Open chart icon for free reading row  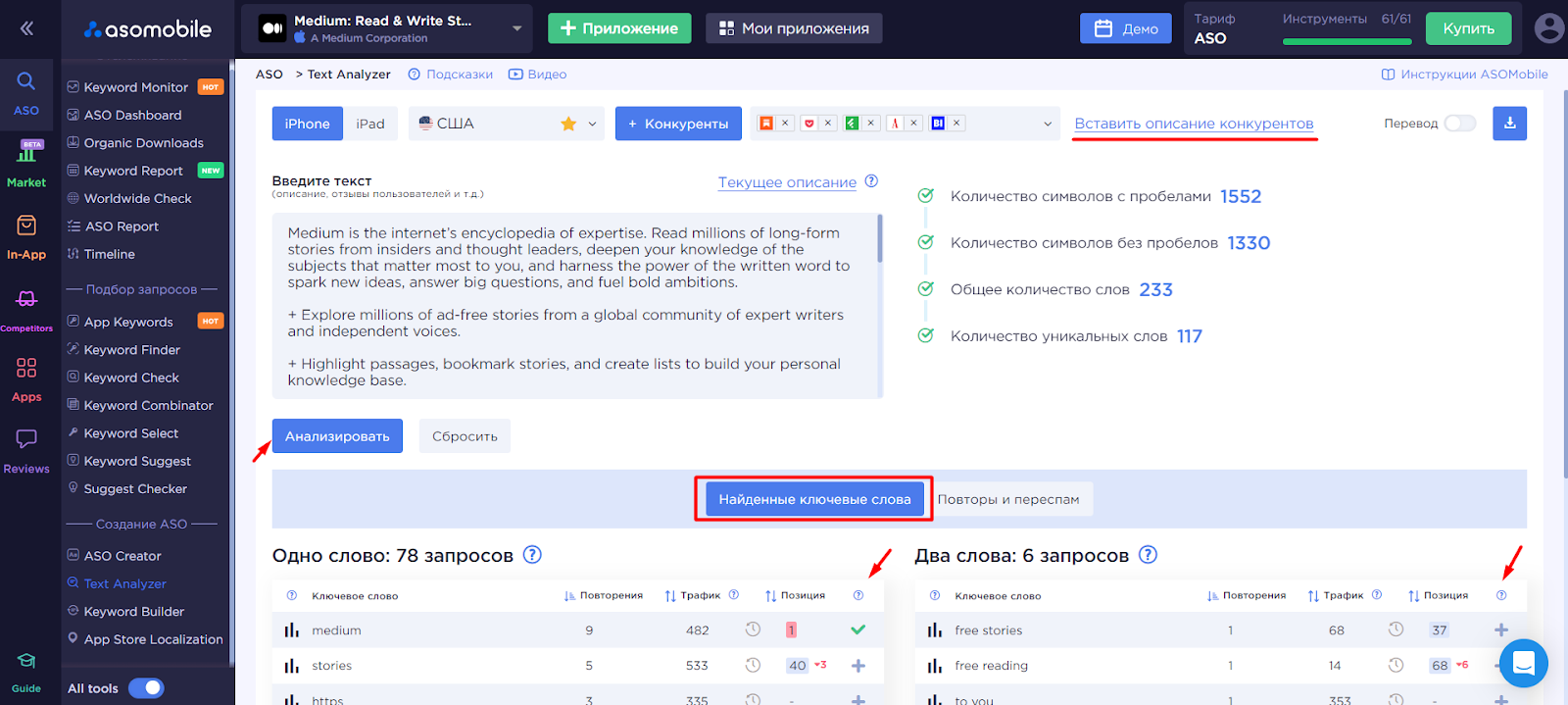tap(934, 666)
